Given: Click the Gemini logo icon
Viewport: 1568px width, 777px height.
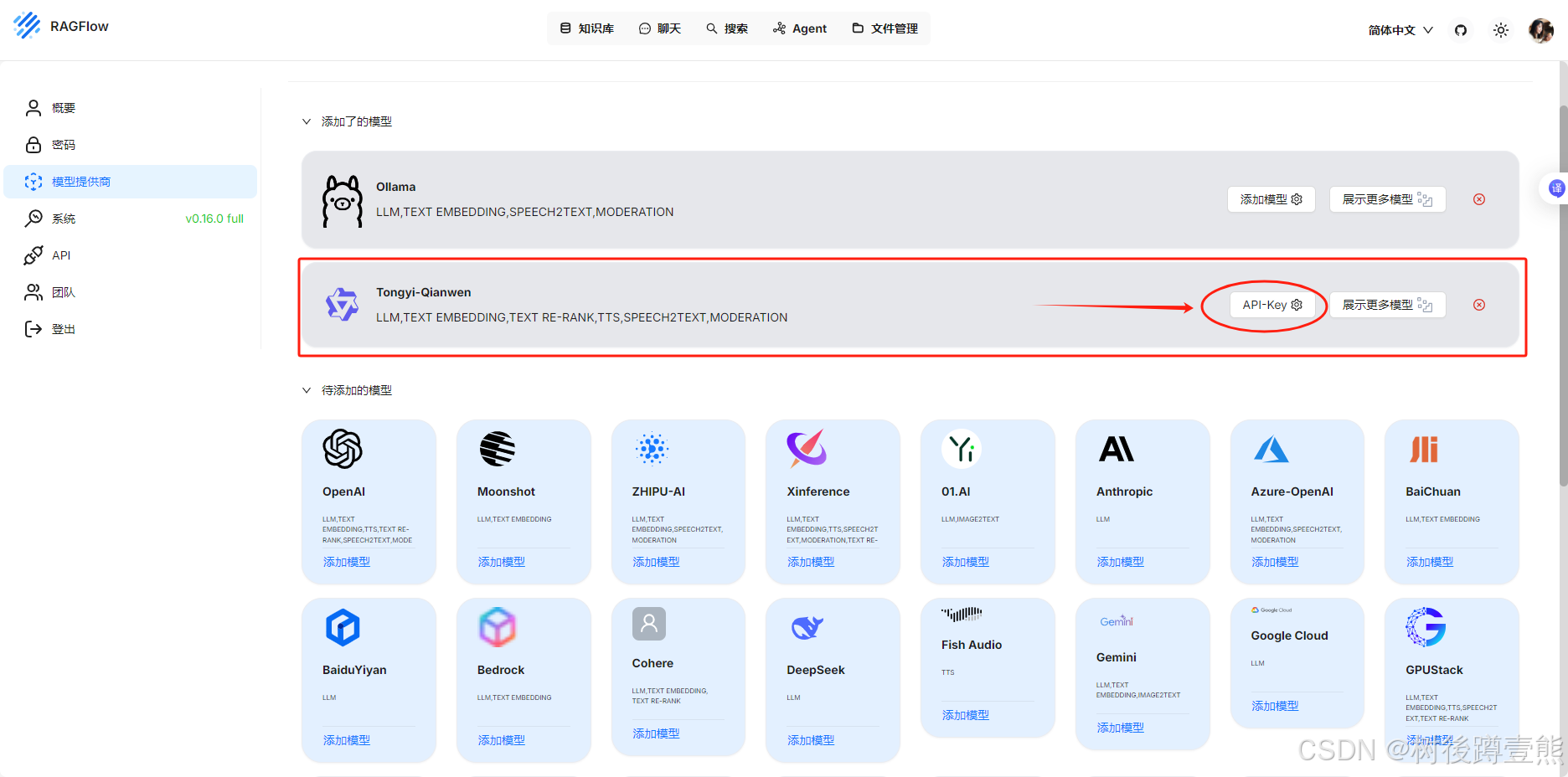Looking at the screenshot, I should pos(1117,621).
